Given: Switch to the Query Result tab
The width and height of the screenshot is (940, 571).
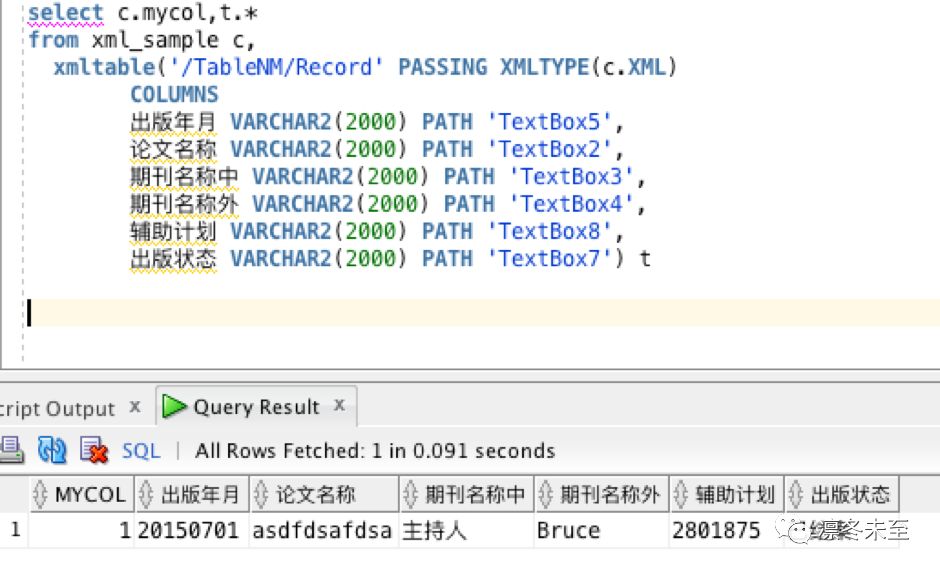Looking at the screenshot, I should coord(256,407).
